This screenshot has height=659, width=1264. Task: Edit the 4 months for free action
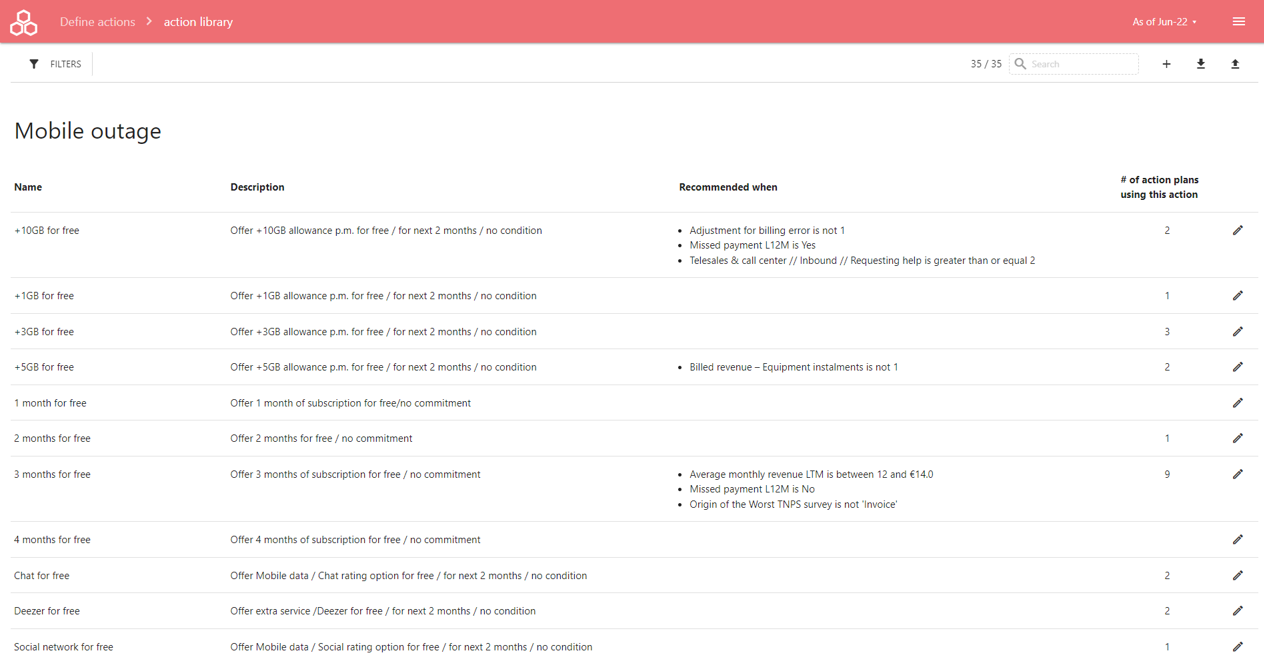1238,540
